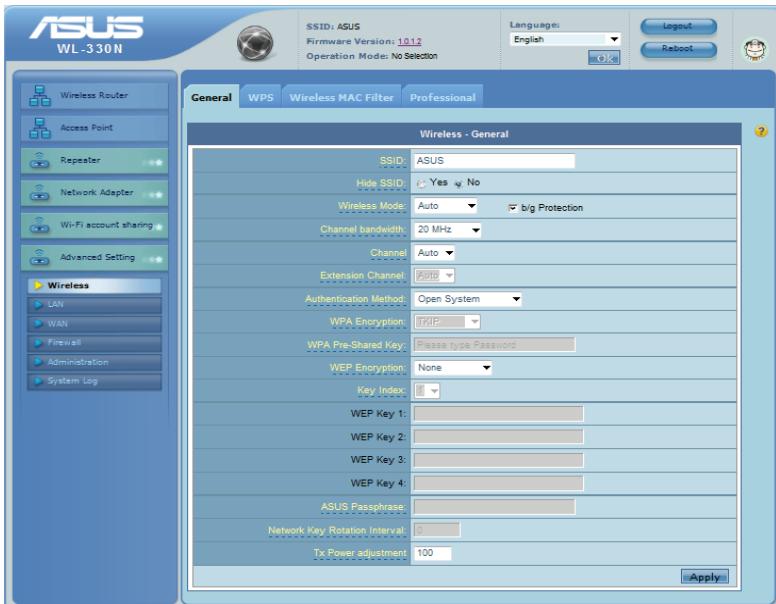
Task: Open the Key Index dropdown
Action: (x=427, y=391)
